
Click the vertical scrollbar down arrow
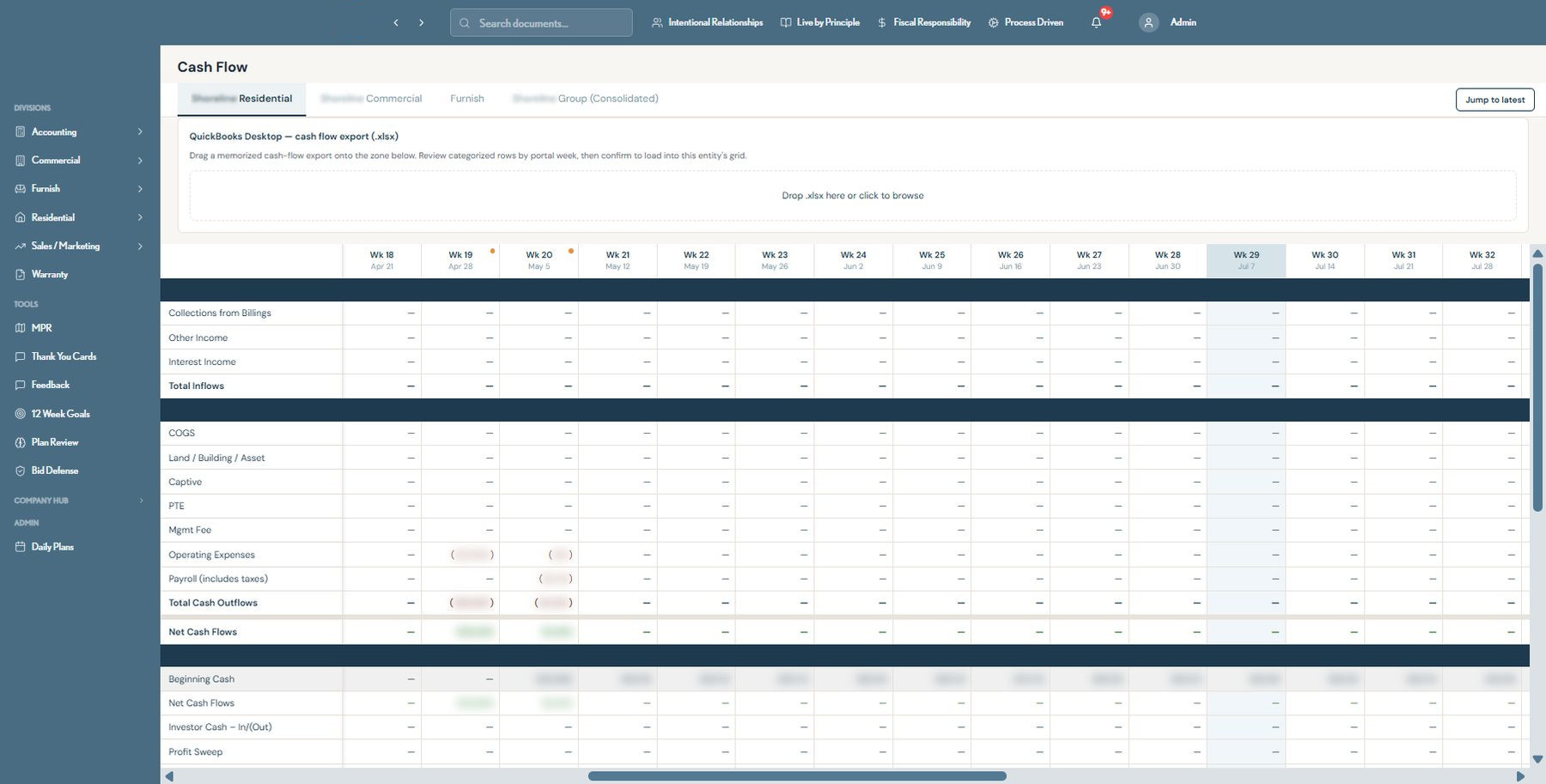click(1537, 760)
